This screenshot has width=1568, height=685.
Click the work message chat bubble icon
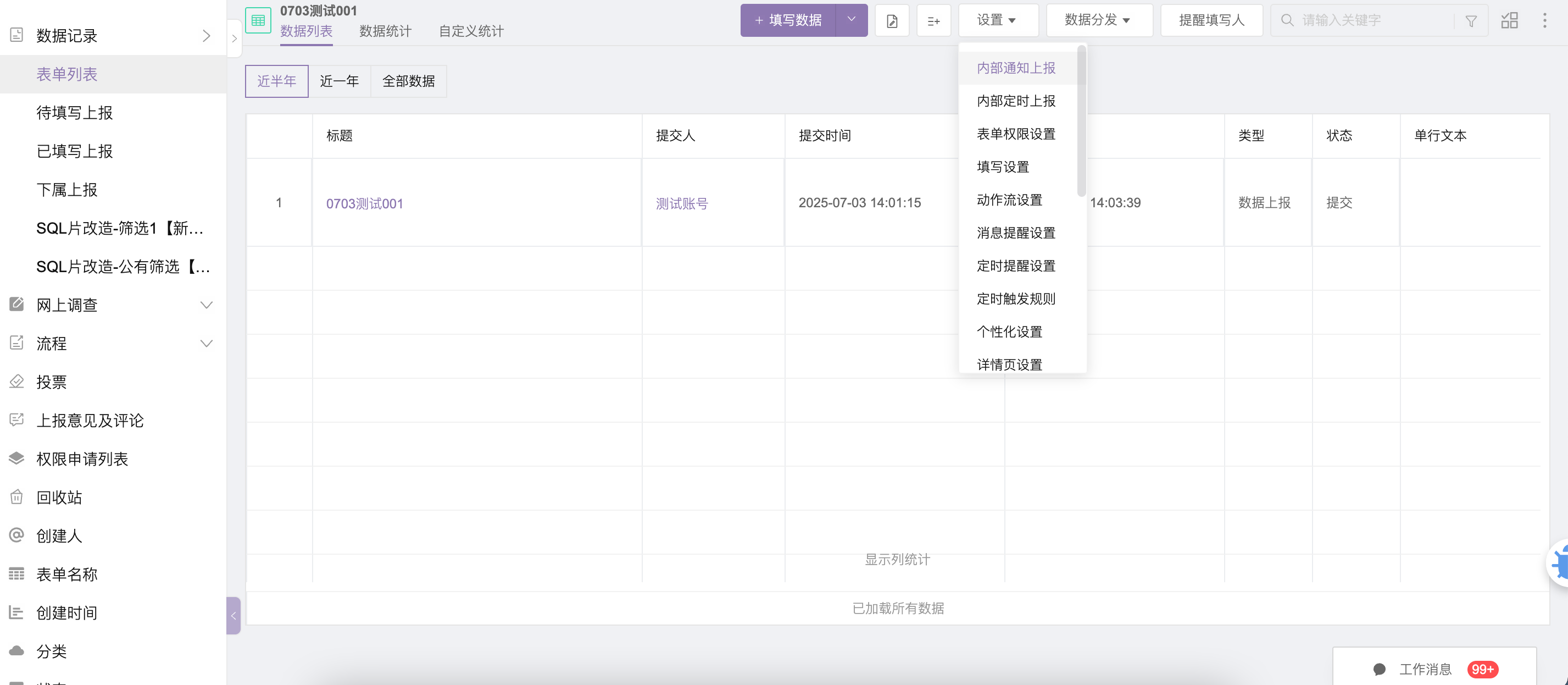[1380, 669]
